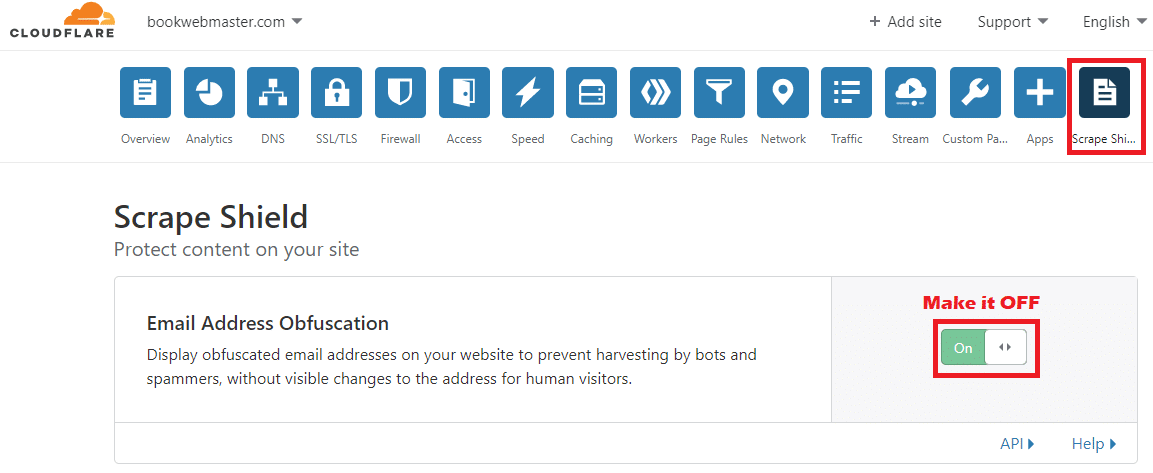Click the Speed tab label

point(528,139)
